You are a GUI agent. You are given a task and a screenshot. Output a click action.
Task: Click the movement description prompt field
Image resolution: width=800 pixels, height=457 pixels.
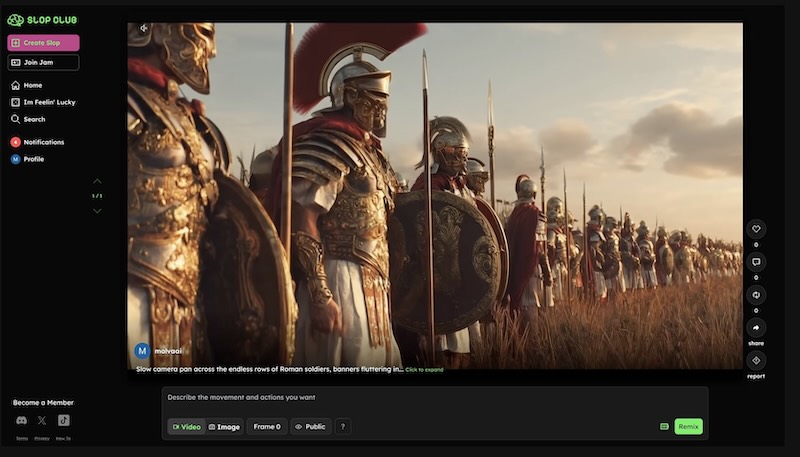coord(435,397)
